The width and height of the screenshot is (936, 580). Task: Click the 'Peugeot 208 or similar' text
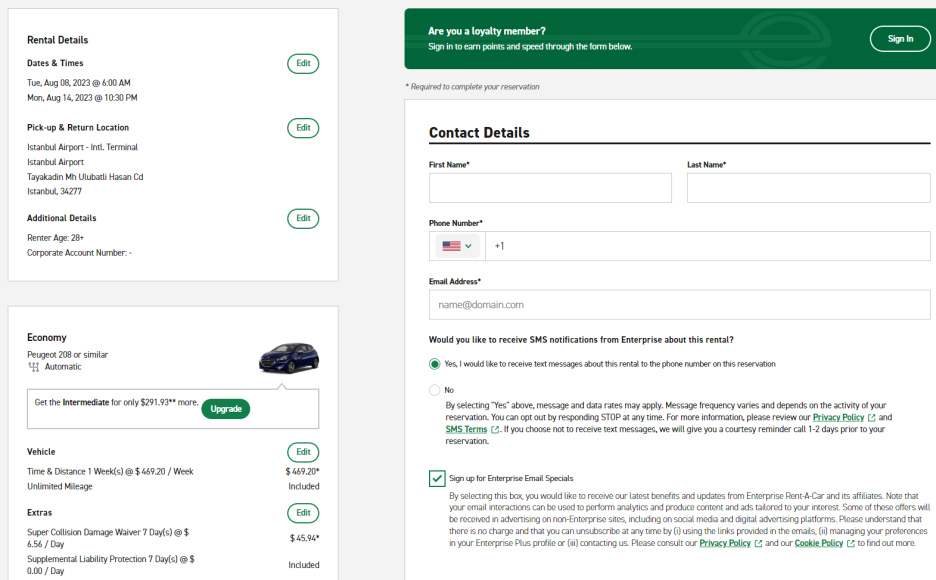67,355
